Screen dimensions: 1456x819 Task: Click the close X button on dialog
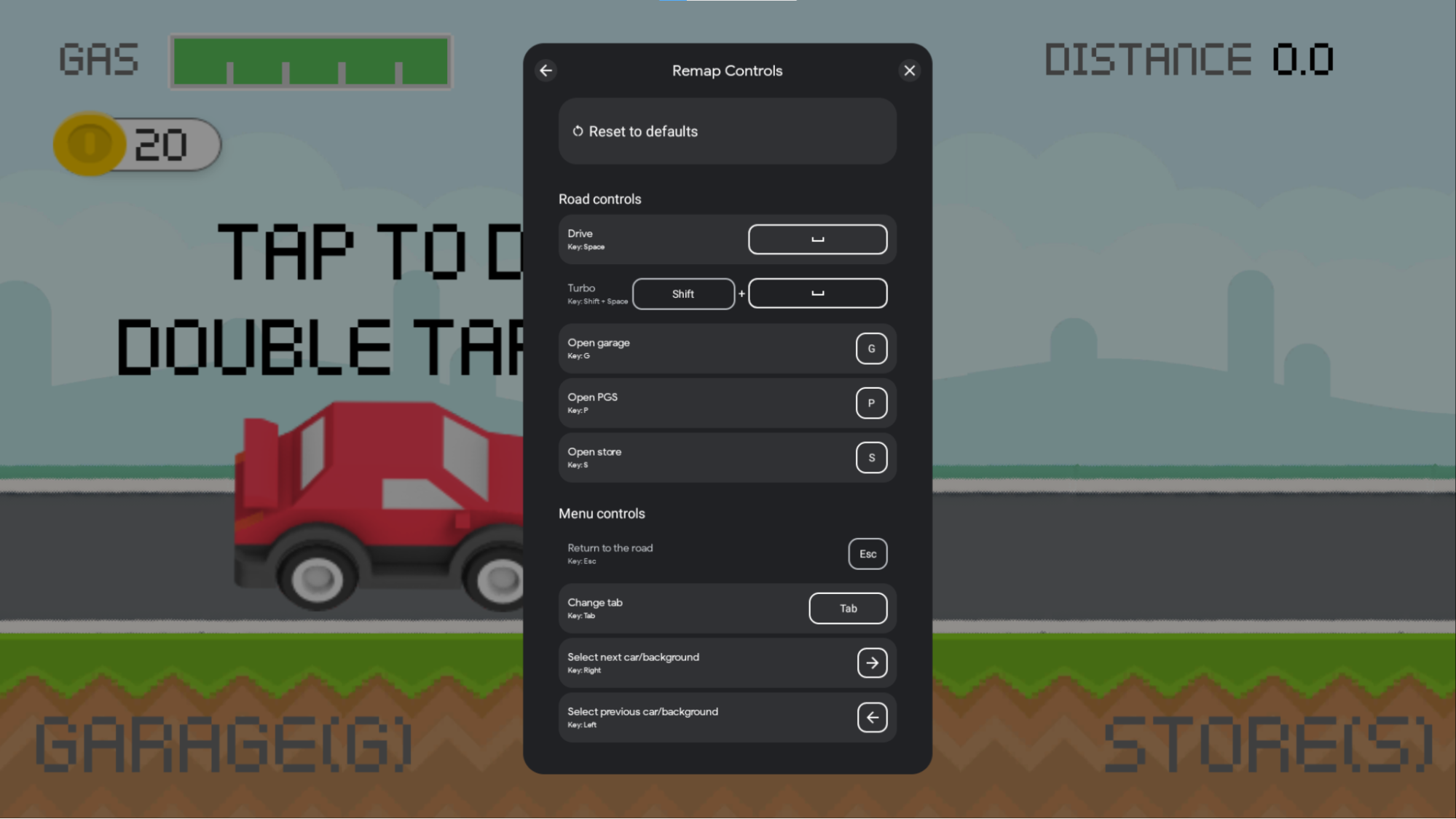click(909, 70)
